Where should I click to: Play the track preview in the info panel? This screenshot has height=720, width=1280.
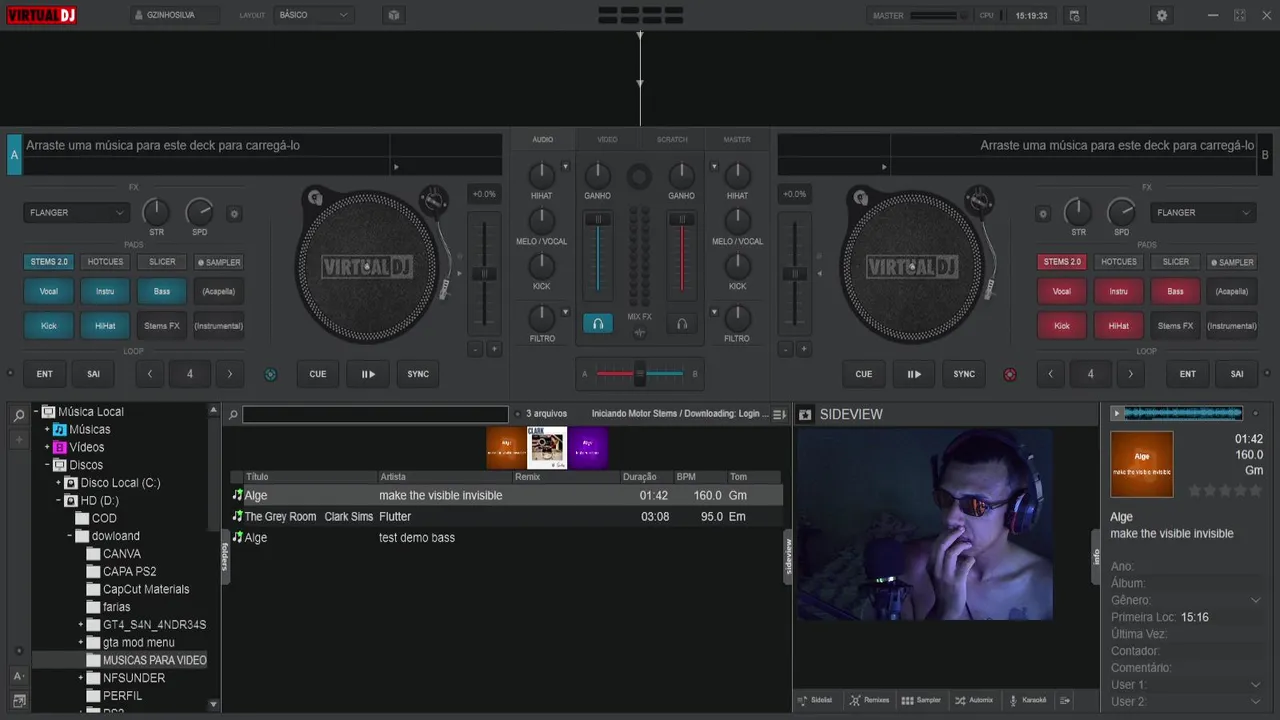(x=1117, y=412)
